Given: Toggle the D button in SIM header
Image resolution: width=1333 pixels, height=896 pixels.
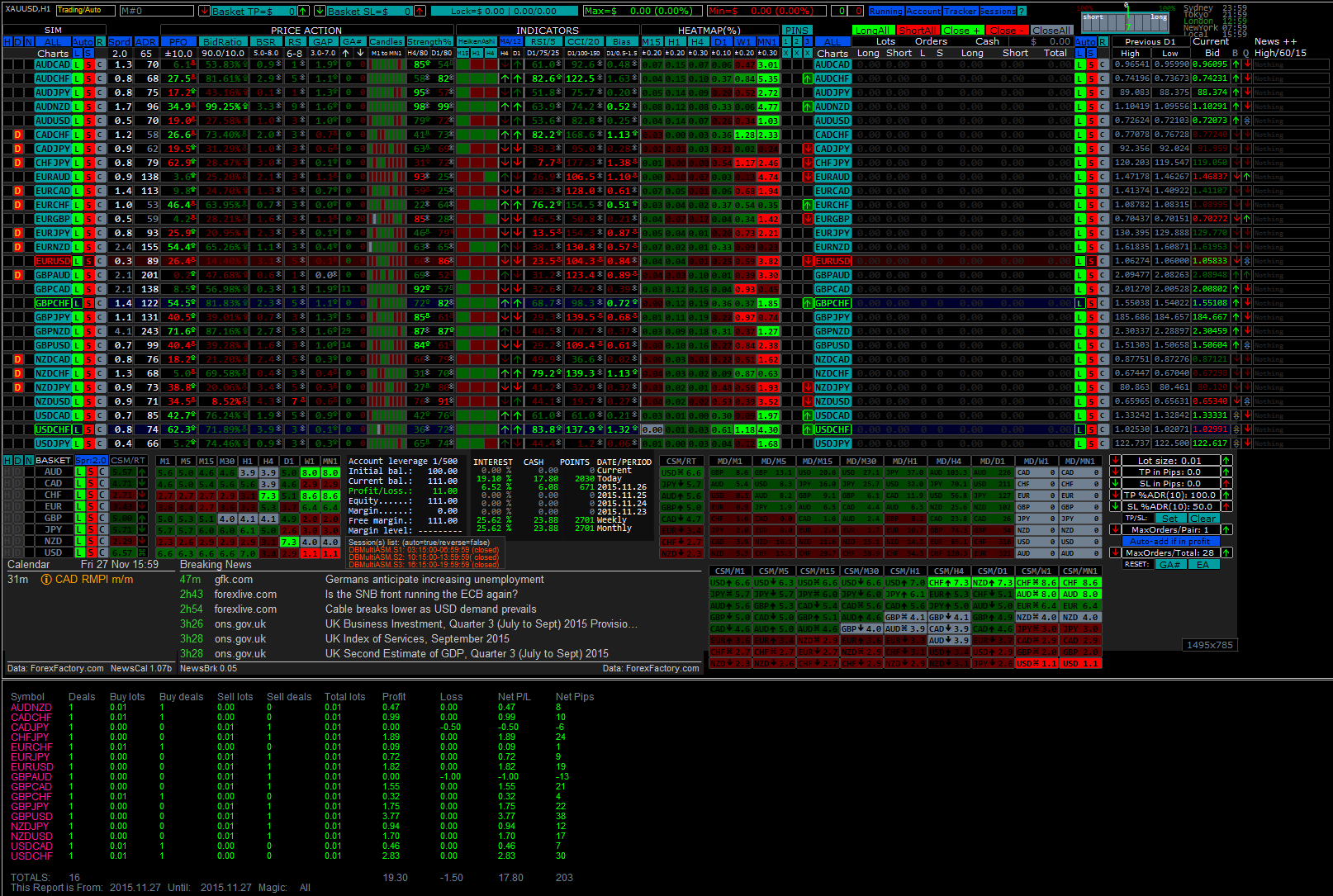Looking at the screenshot, I should (18, 42).
